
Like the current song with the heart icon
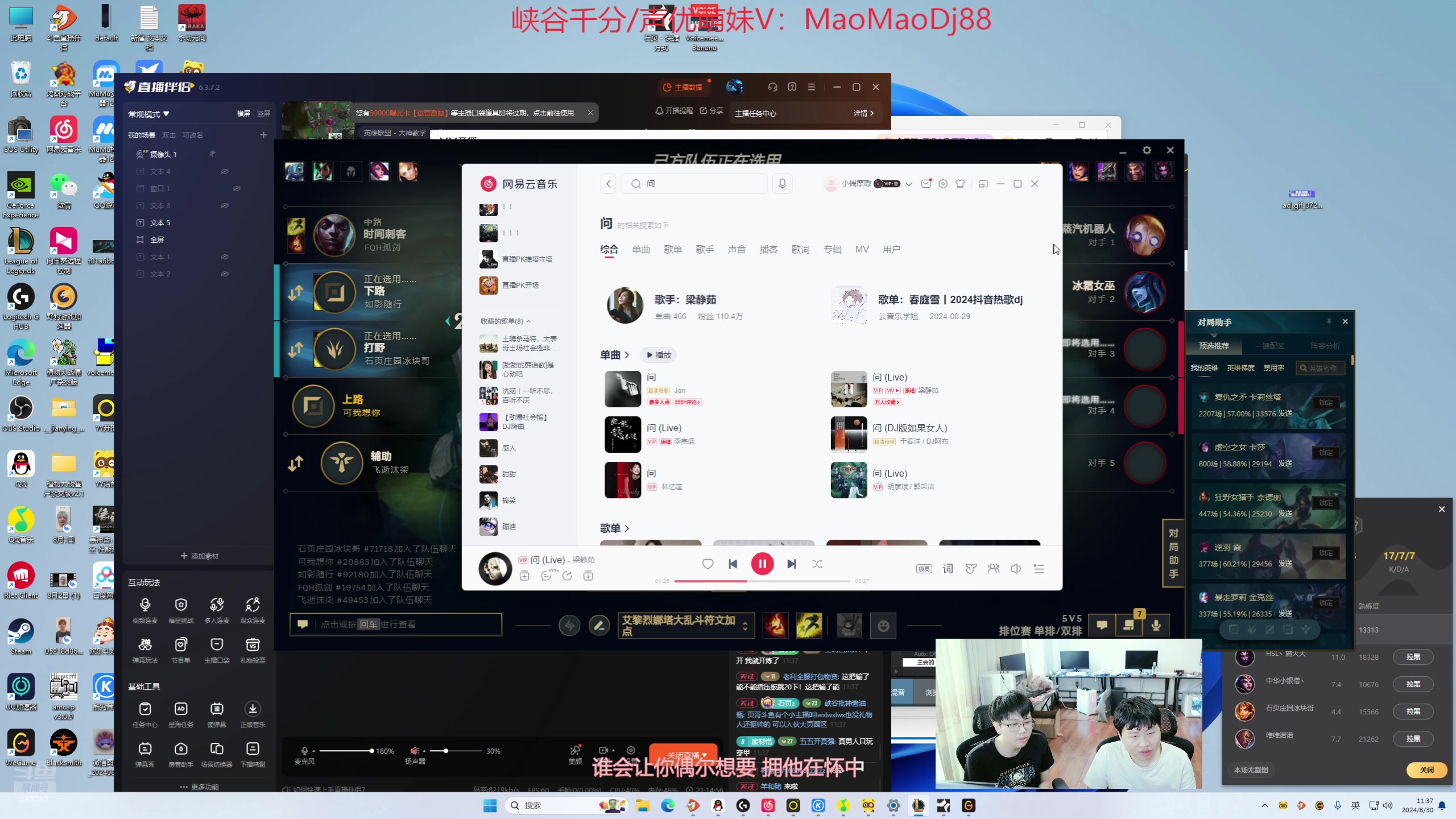point(707,564)
